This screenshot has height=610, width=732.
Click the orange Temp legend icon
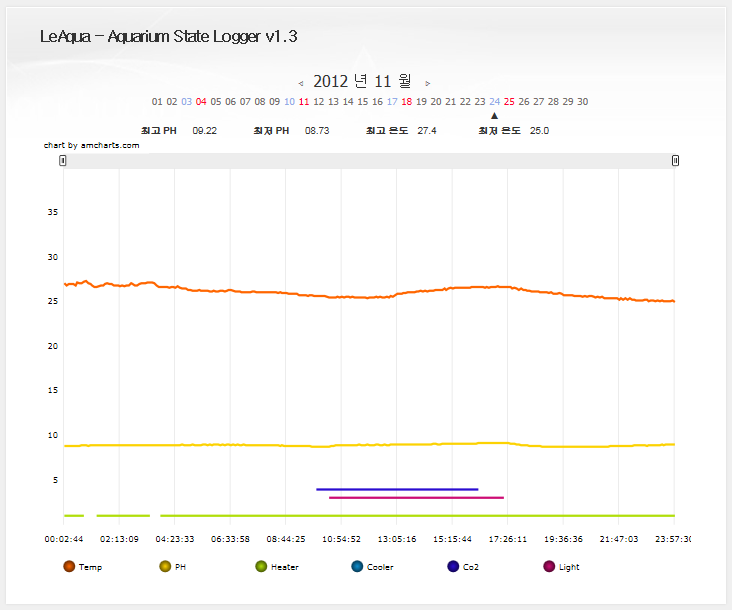pyautogui.click(x=69, y=567)
